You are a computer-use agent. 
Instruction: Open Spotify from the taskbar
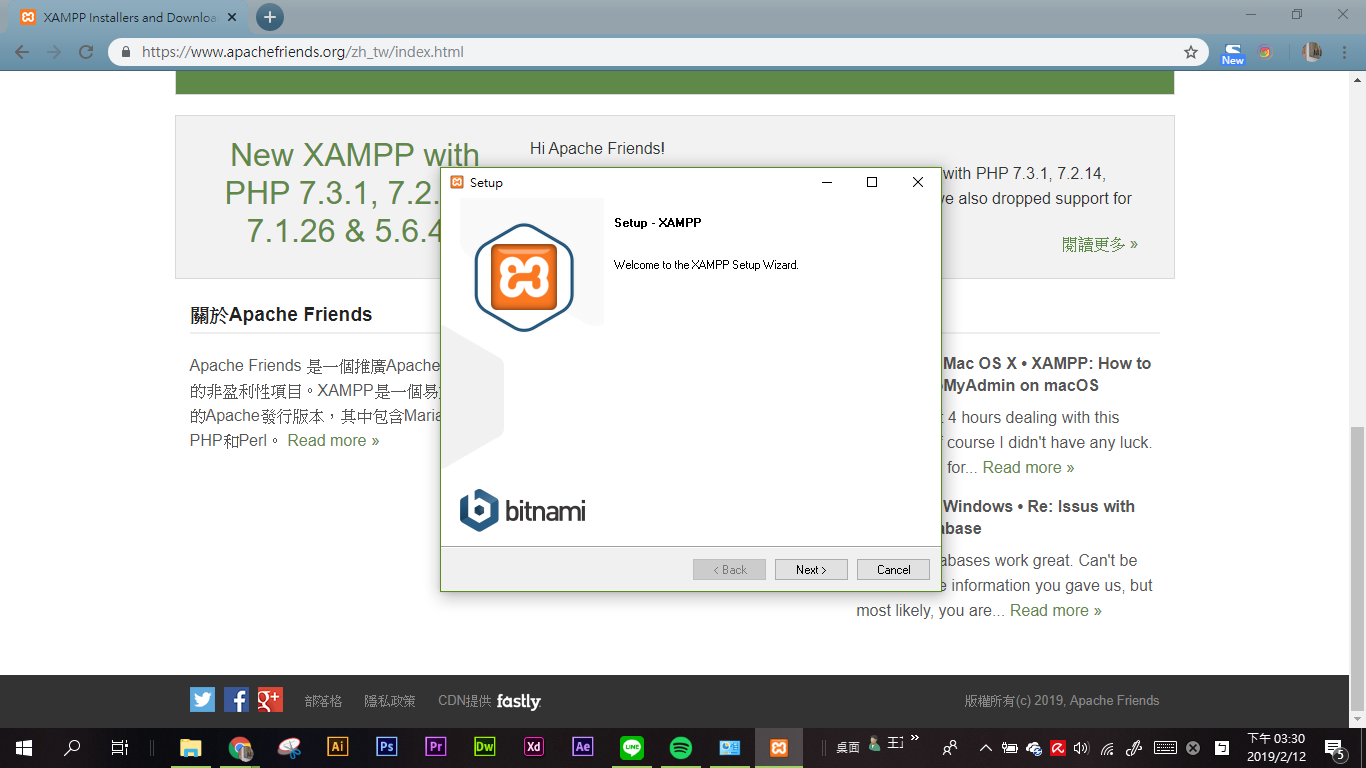pyautogui.click(x=681, y=747)
